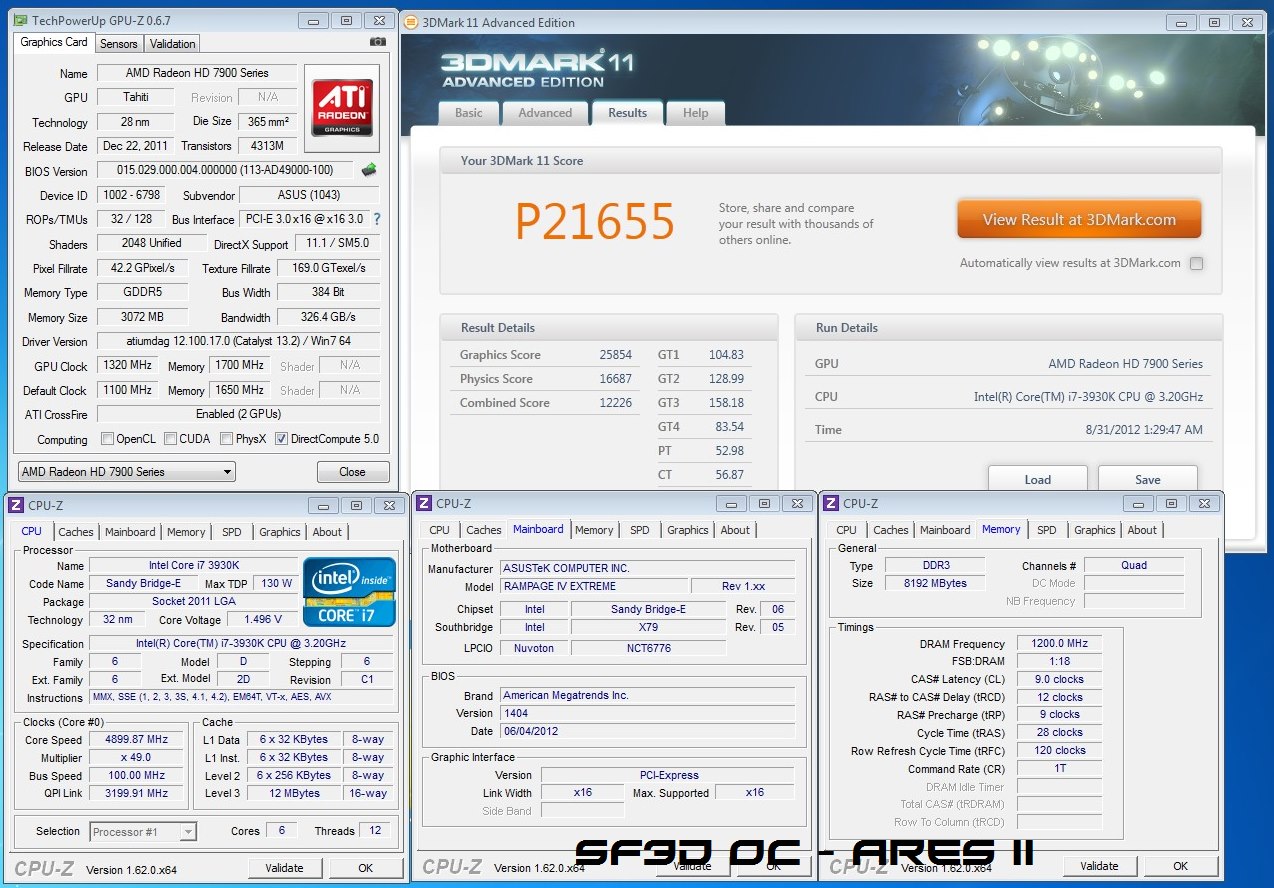
Task: Uncheck DirectCompute 5.0
Action: (281, 439)
